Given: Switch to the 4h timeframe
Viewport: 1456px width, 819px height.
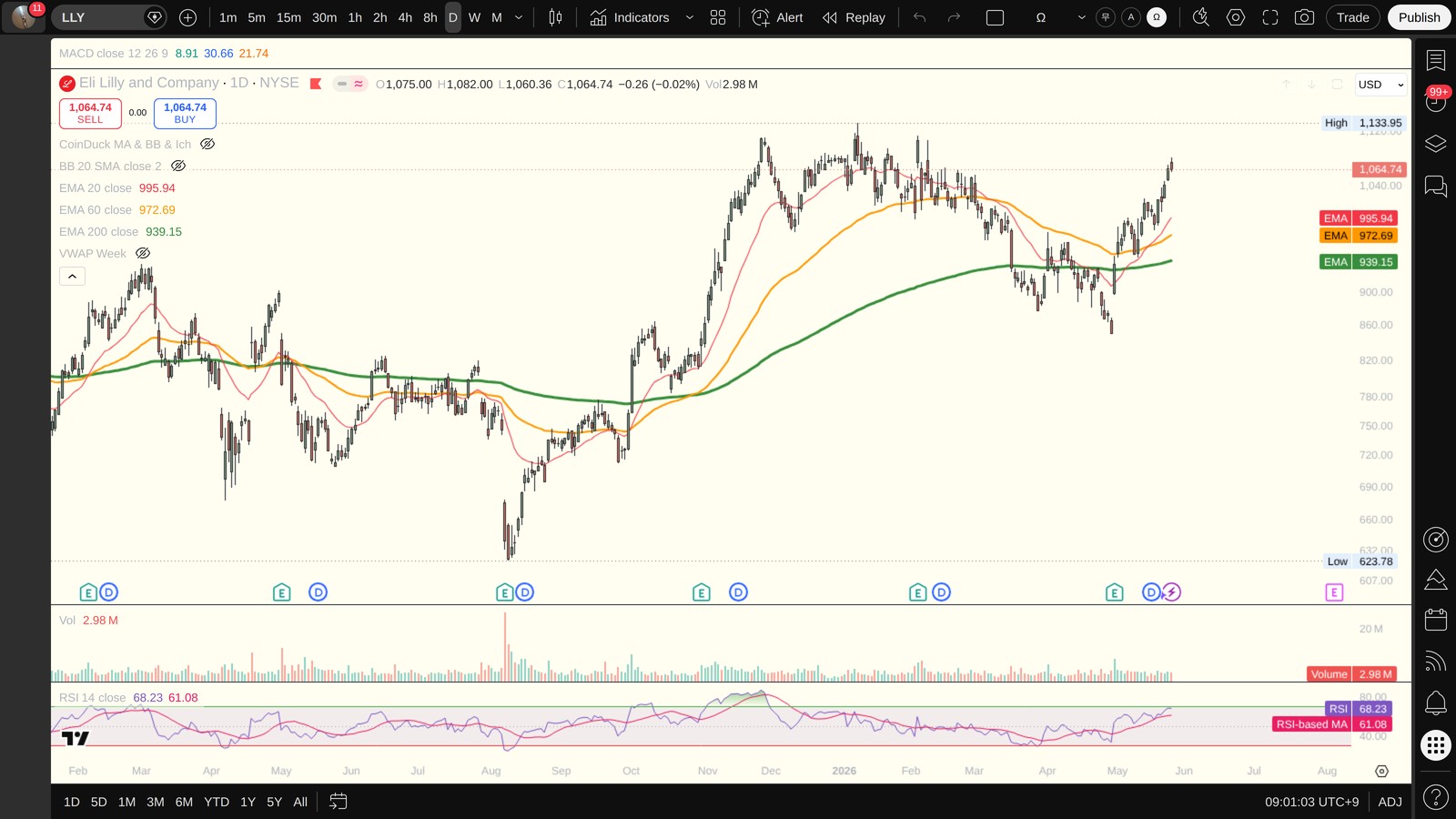Looking at the screenshot, I should [405, 17].
